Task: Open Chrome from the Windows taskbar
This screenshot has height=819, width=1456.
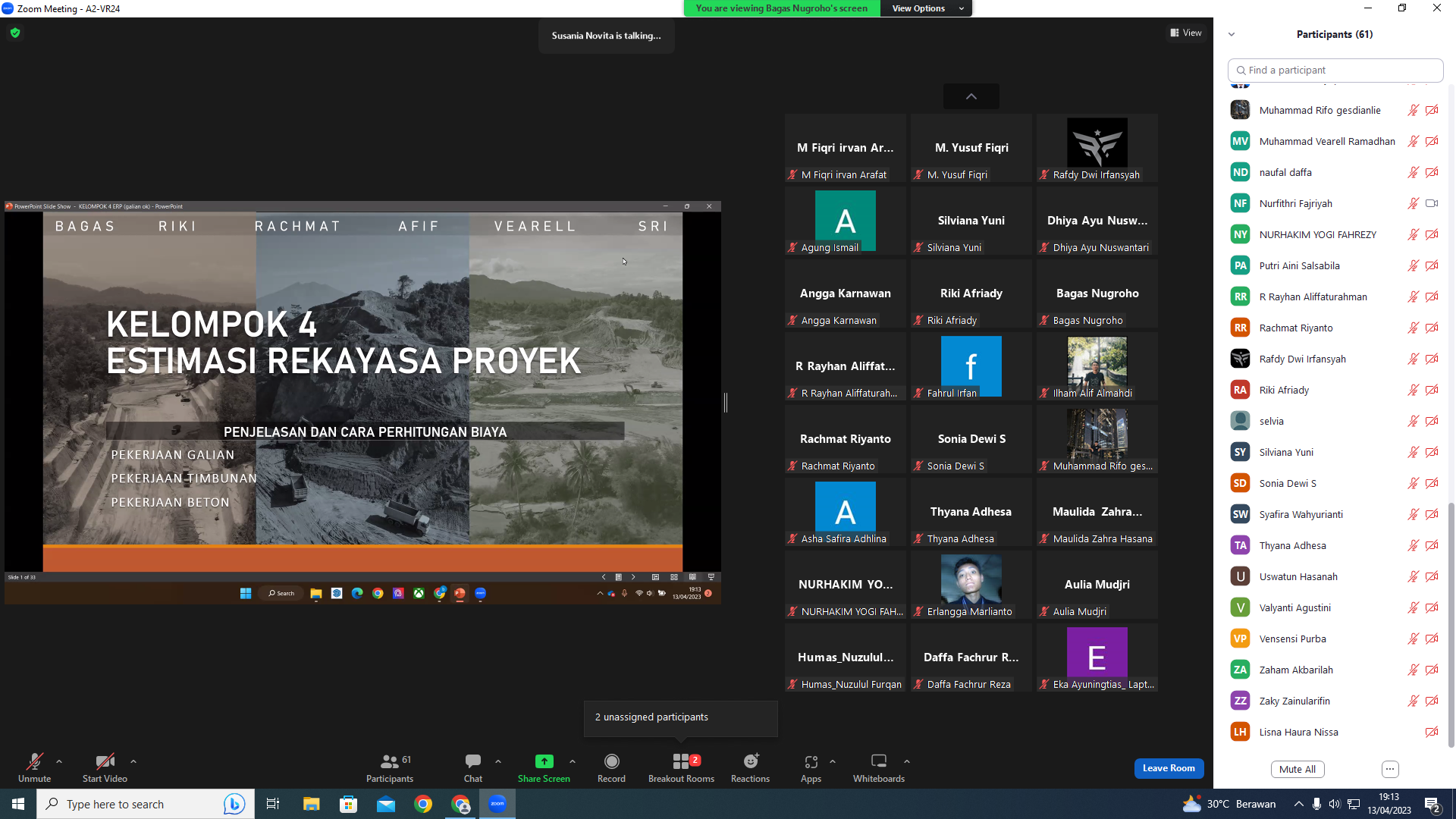Action: [x=423, y=804]
